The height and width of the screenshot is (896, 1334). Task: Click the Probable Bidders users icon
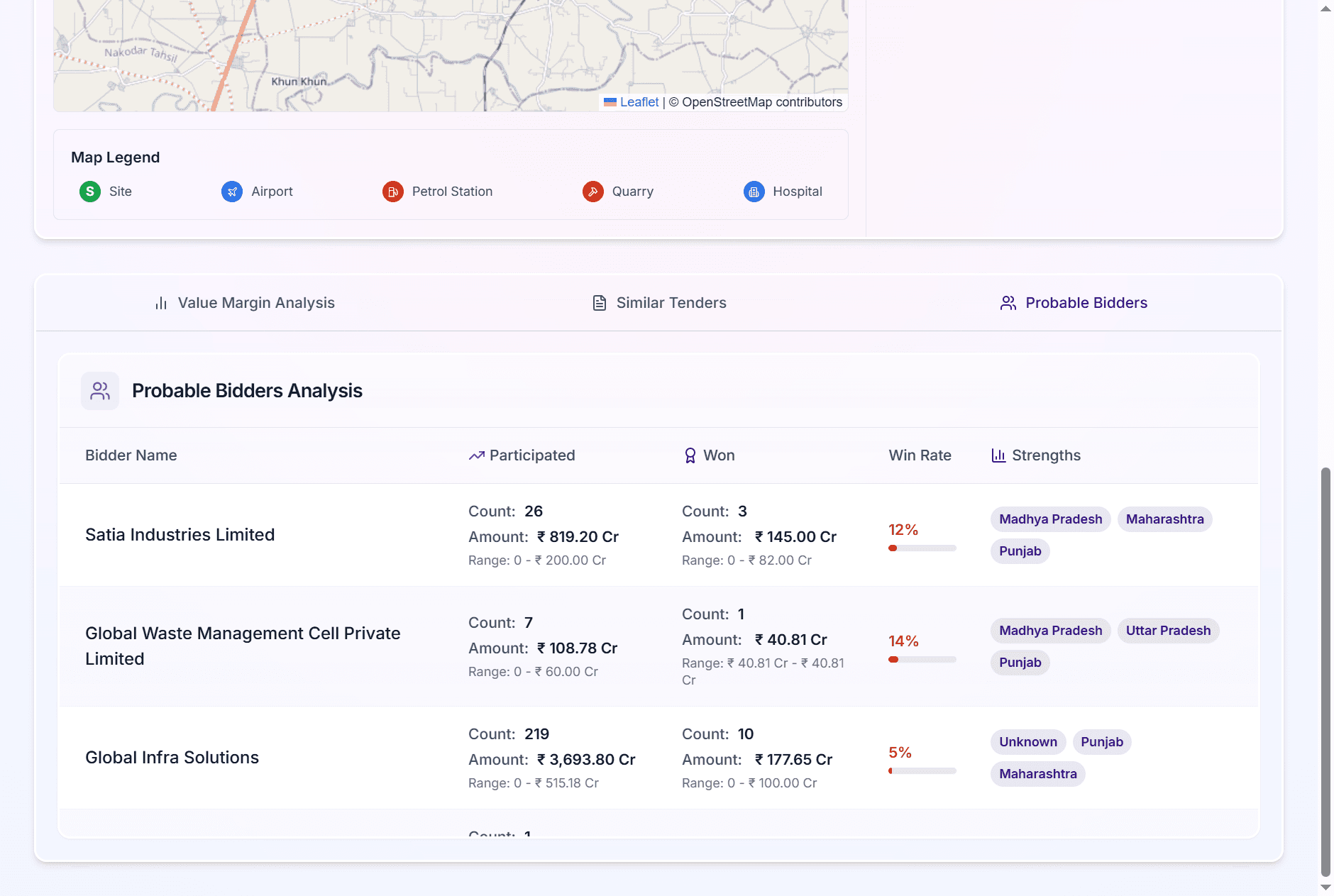click(1008, 303)
